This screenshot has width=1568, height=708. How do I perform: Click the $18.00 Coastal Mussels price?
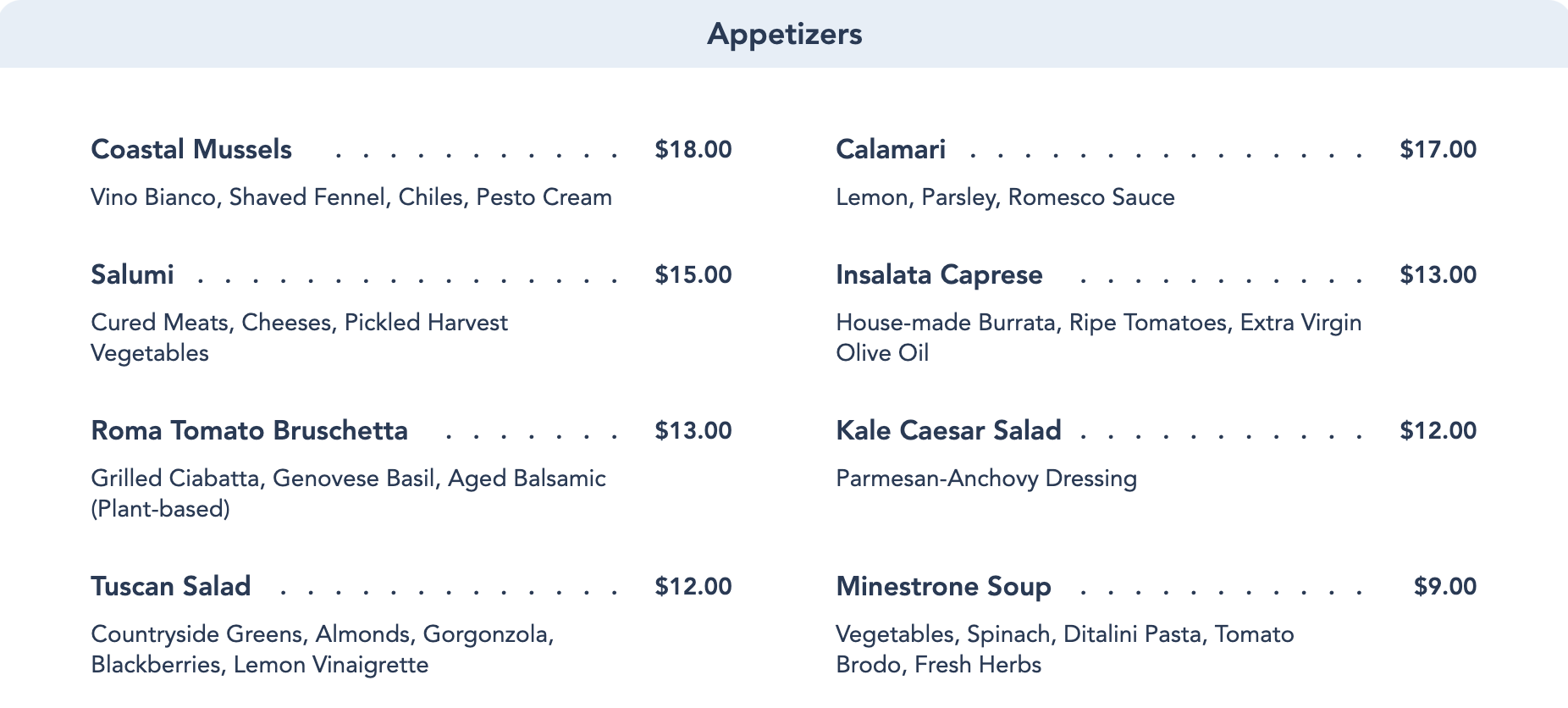pyautogui.click(x=693, y=149)
